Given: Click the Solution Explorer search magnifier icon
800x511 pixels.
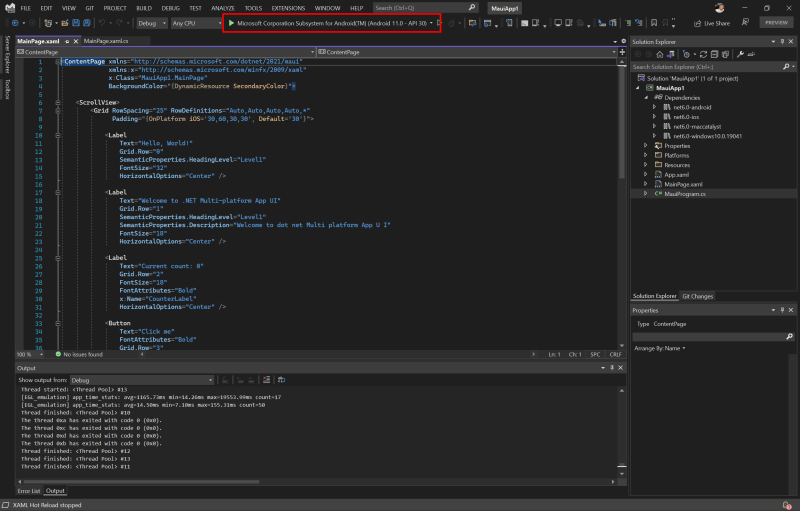Looking at the screenshot, I should pyautogui.click(x=786, y=67).
